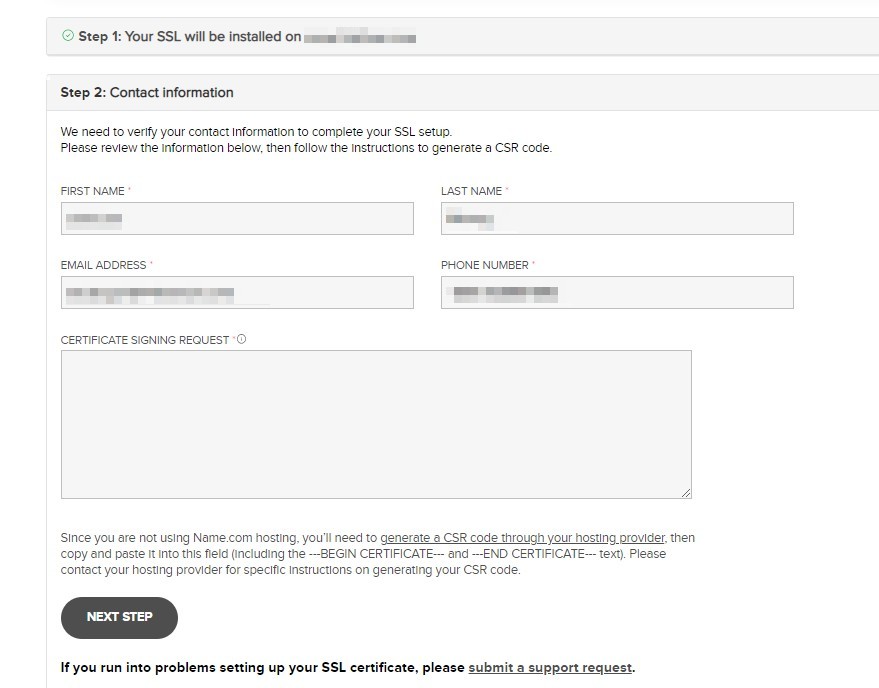Click into the Email Address field

click(237, 292)
